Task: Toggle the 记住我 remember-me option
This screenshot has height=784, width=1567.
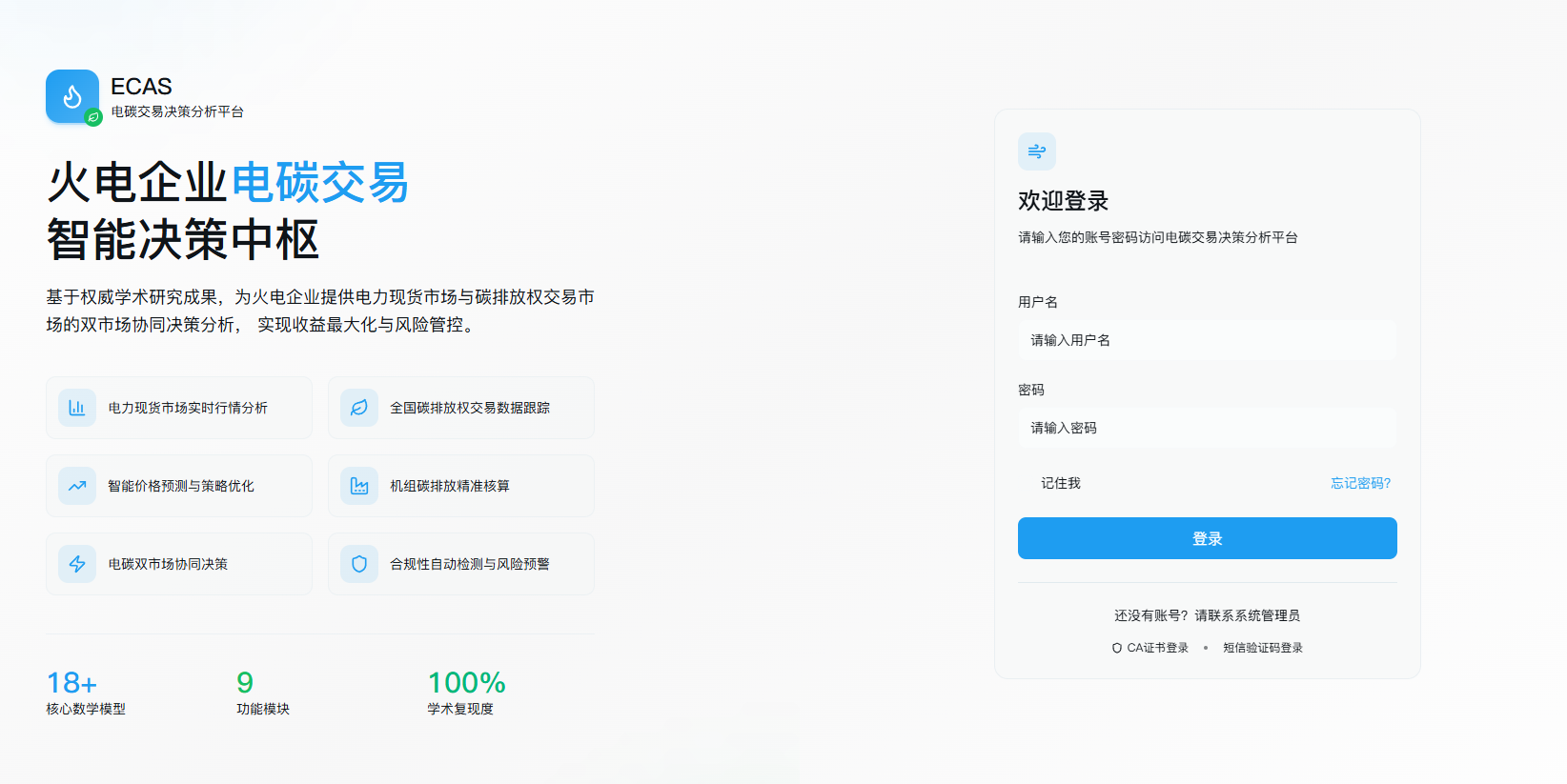Action: tap(1028, 484)
